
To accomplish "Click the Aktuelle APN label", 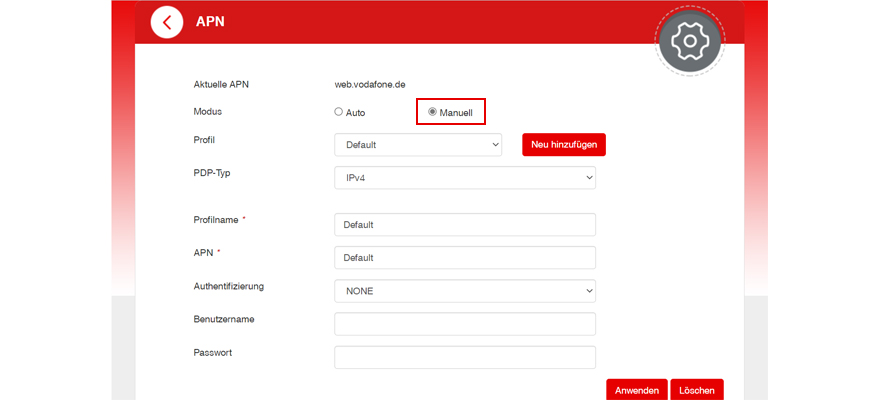I will click(221, 85).
